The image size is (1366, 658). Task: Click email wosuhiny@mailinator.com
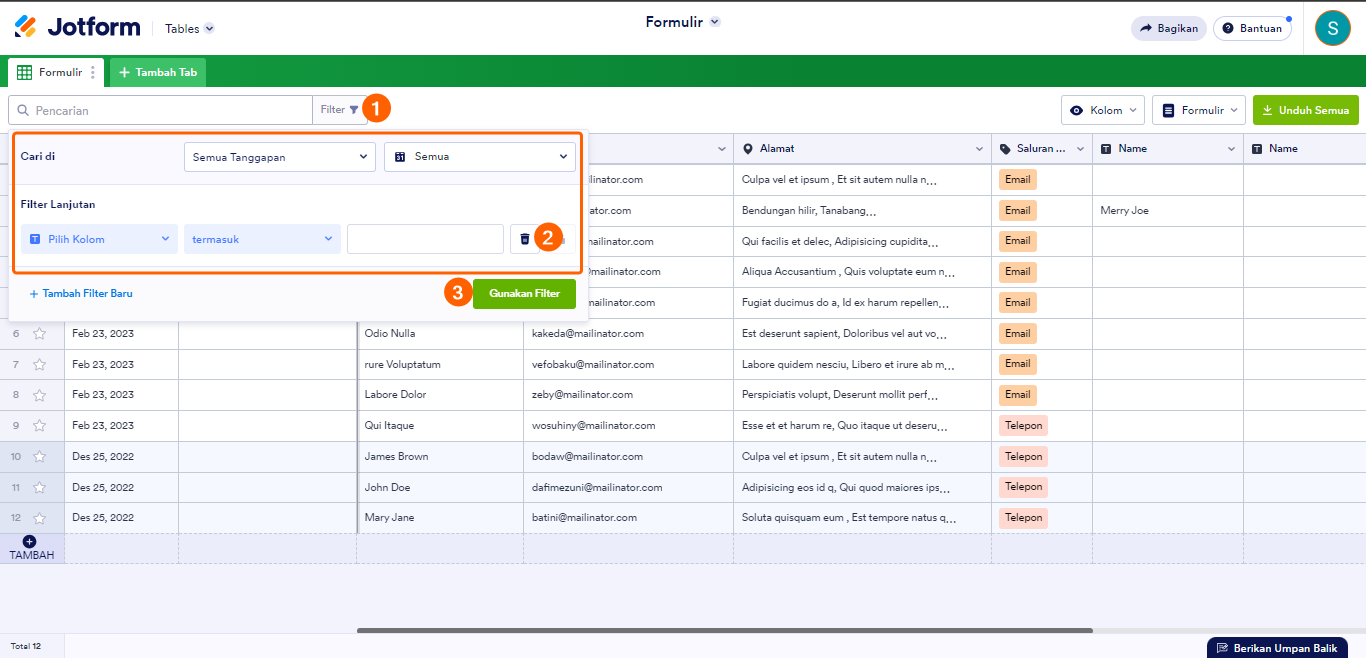coord(594,425)
